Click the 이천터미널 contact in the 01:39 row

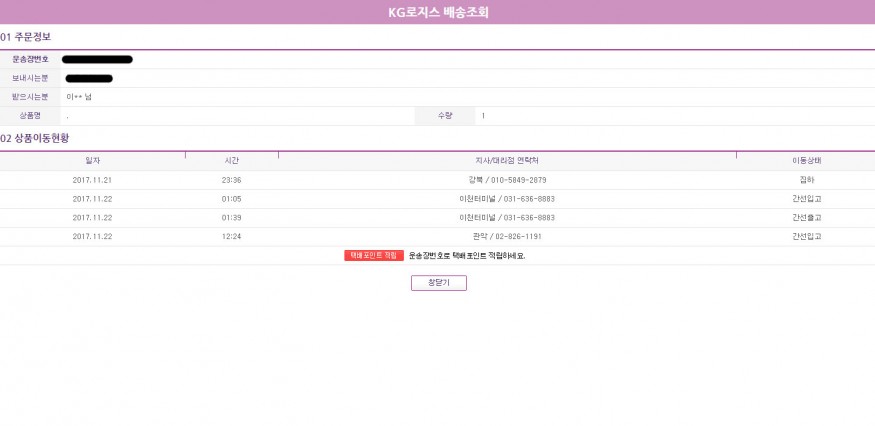pyautogui.click(x=507, y=218)
